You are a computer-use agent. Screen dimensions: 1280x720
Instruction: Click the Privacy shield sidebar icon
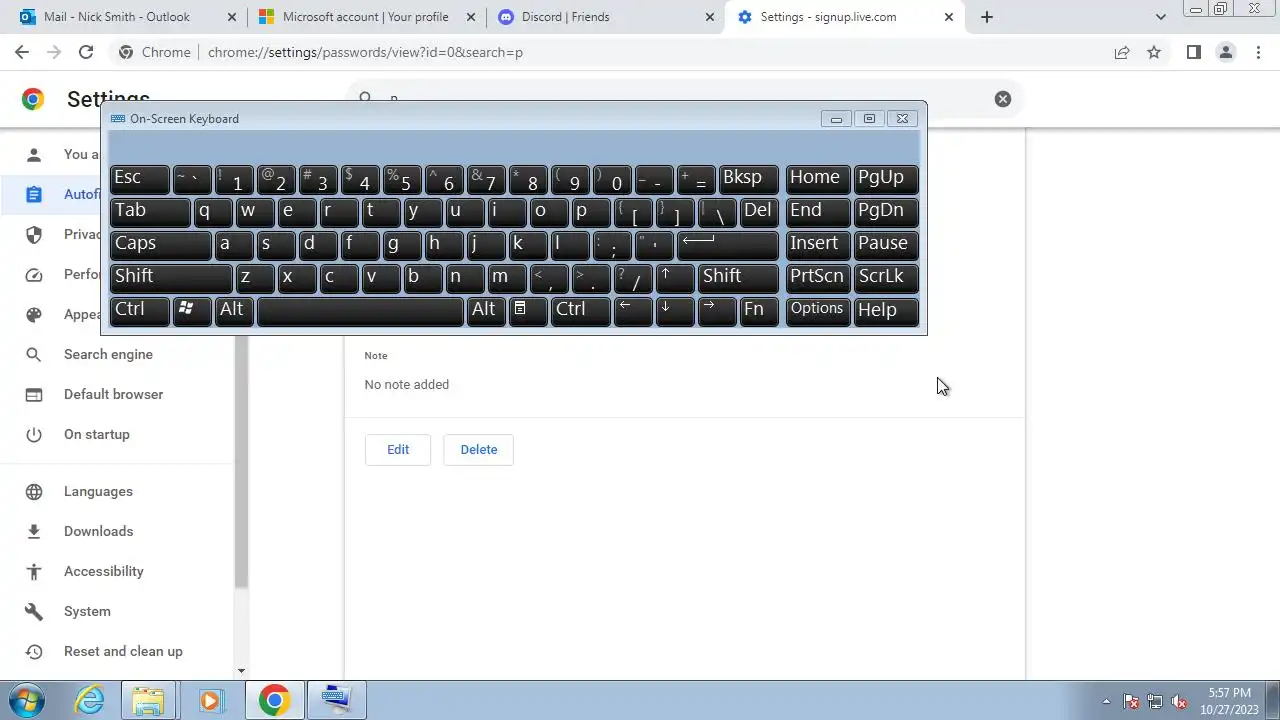point(34,234)
